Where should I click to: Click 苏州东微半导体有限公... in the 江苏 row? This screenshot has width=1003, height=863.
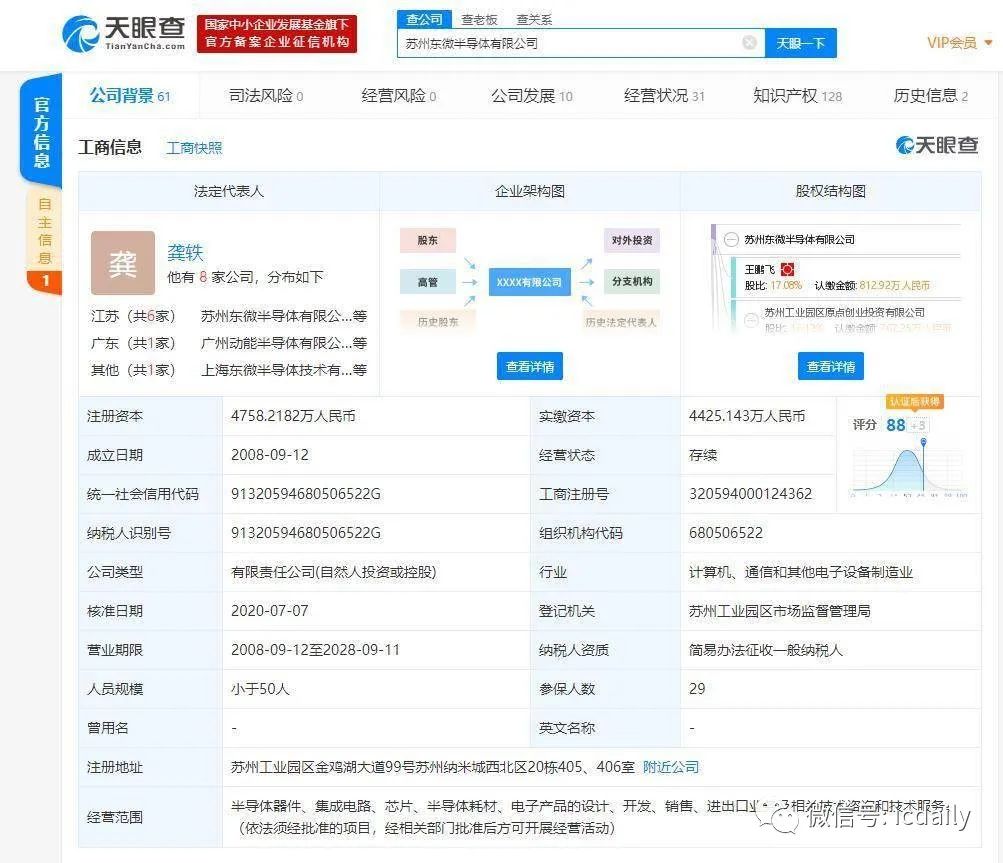(x=284, y=316)
